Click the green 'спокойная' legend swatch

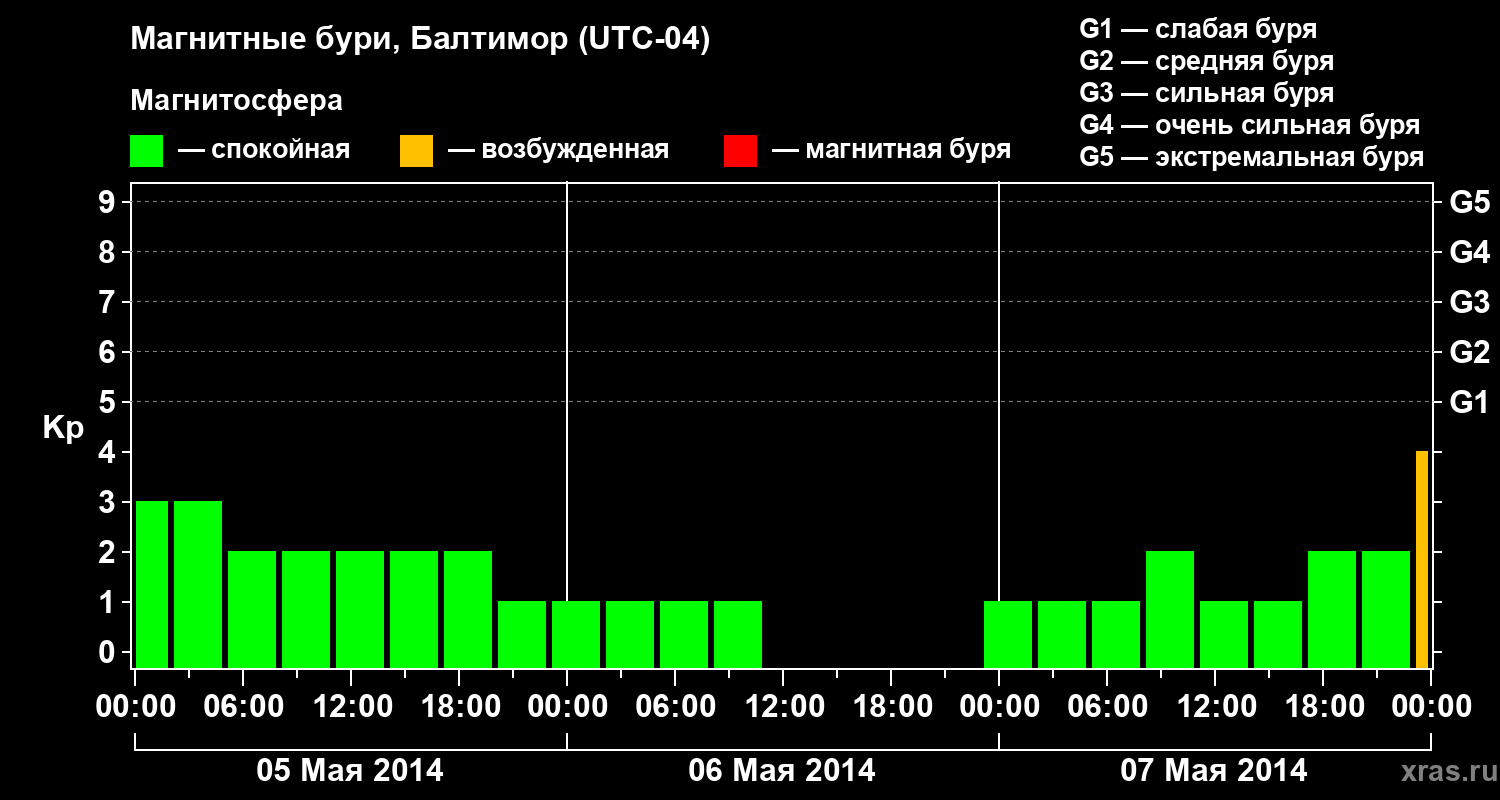click(146, 151)
